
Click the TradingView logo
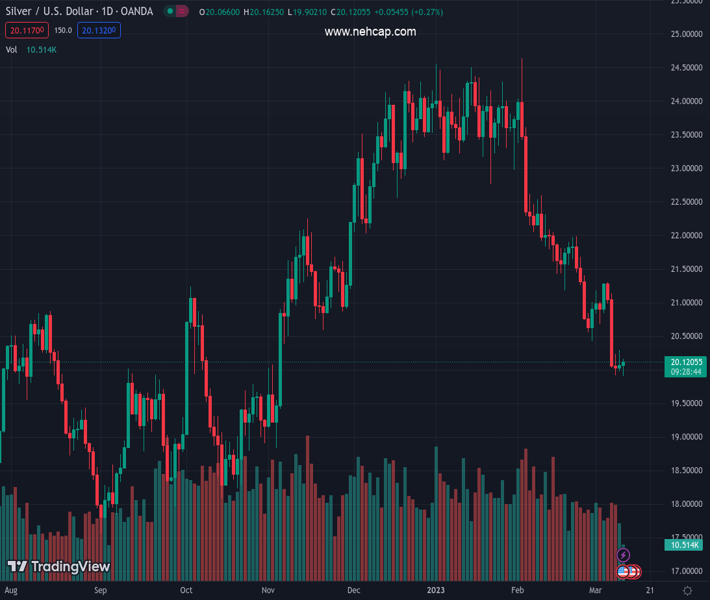(58, 567)
